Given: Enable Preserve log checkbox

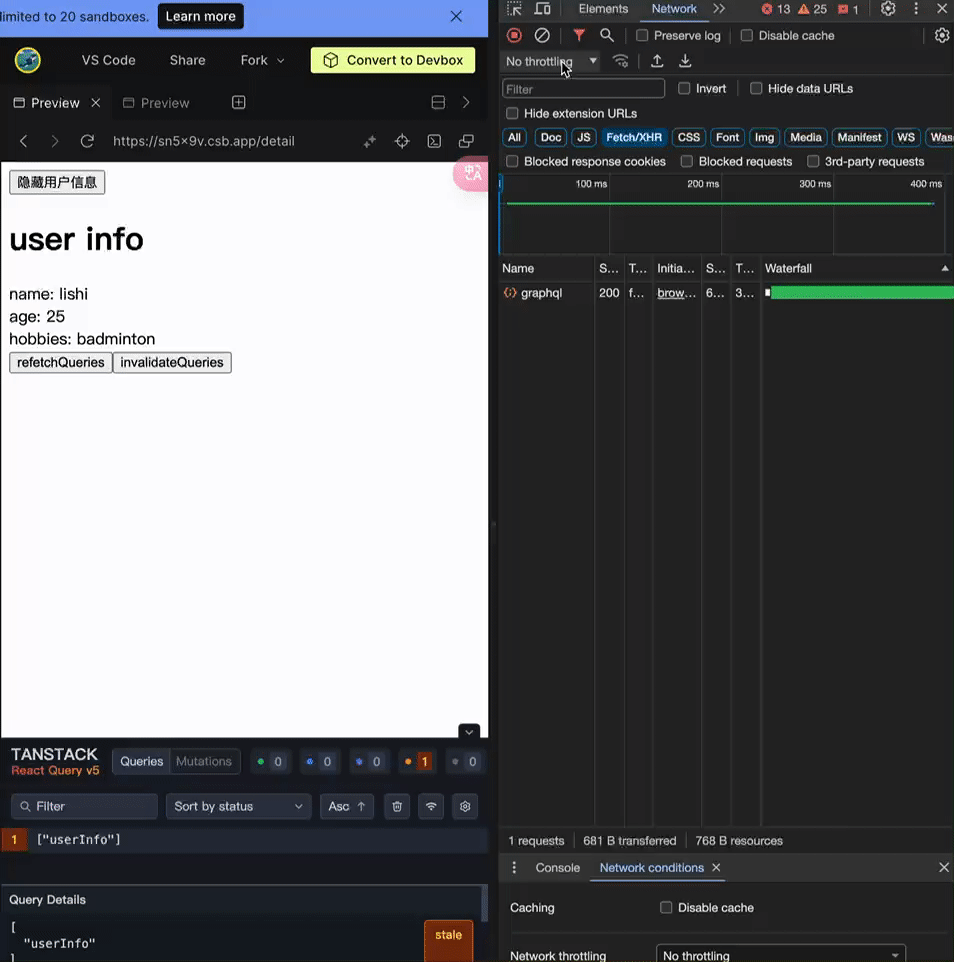Looking at the screenshot, I should [x=642, y=36].
